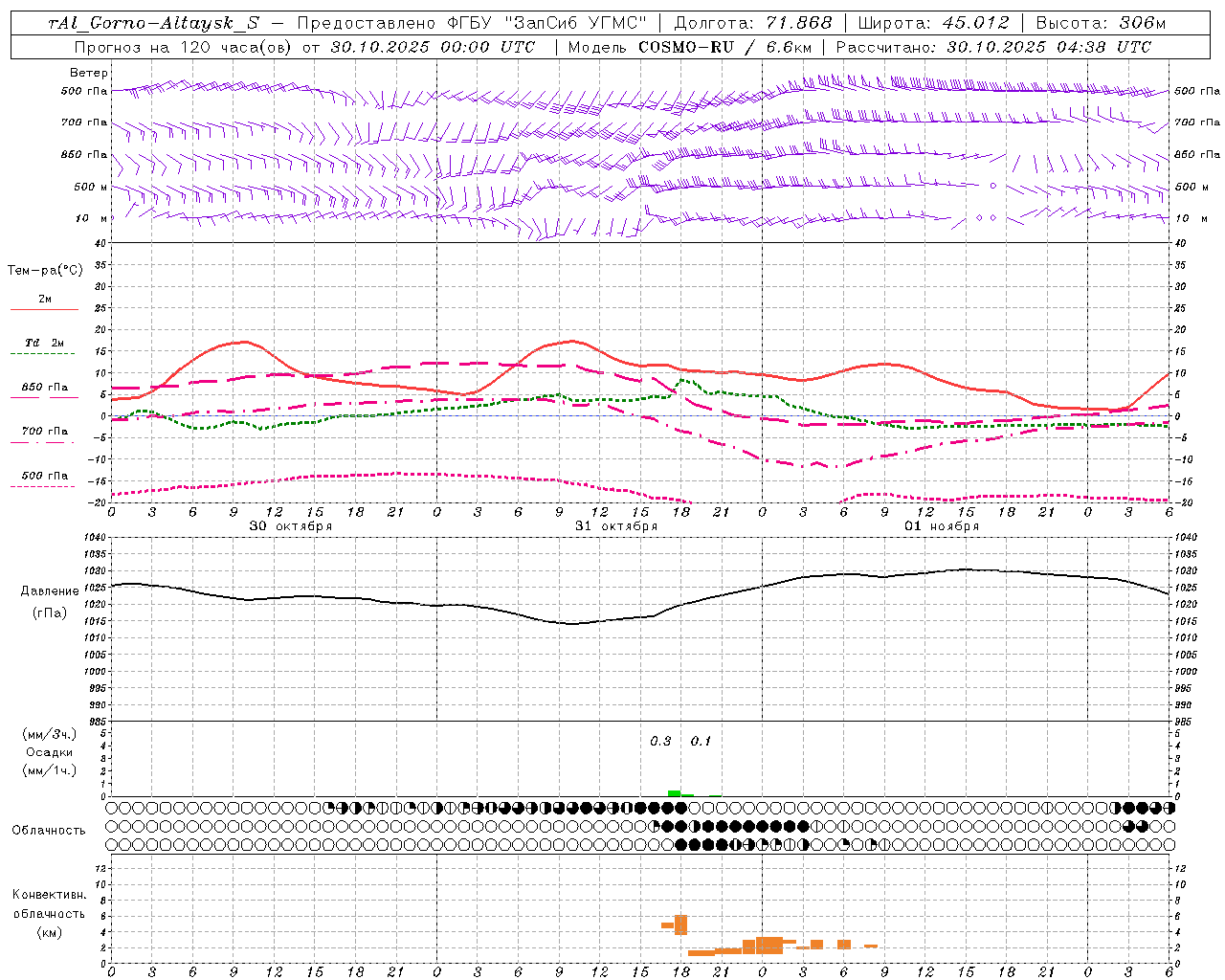1225x980 pixels.
Task: Click the Модель COSMO-RU / 6.6км label
Action: pos(689,47)
